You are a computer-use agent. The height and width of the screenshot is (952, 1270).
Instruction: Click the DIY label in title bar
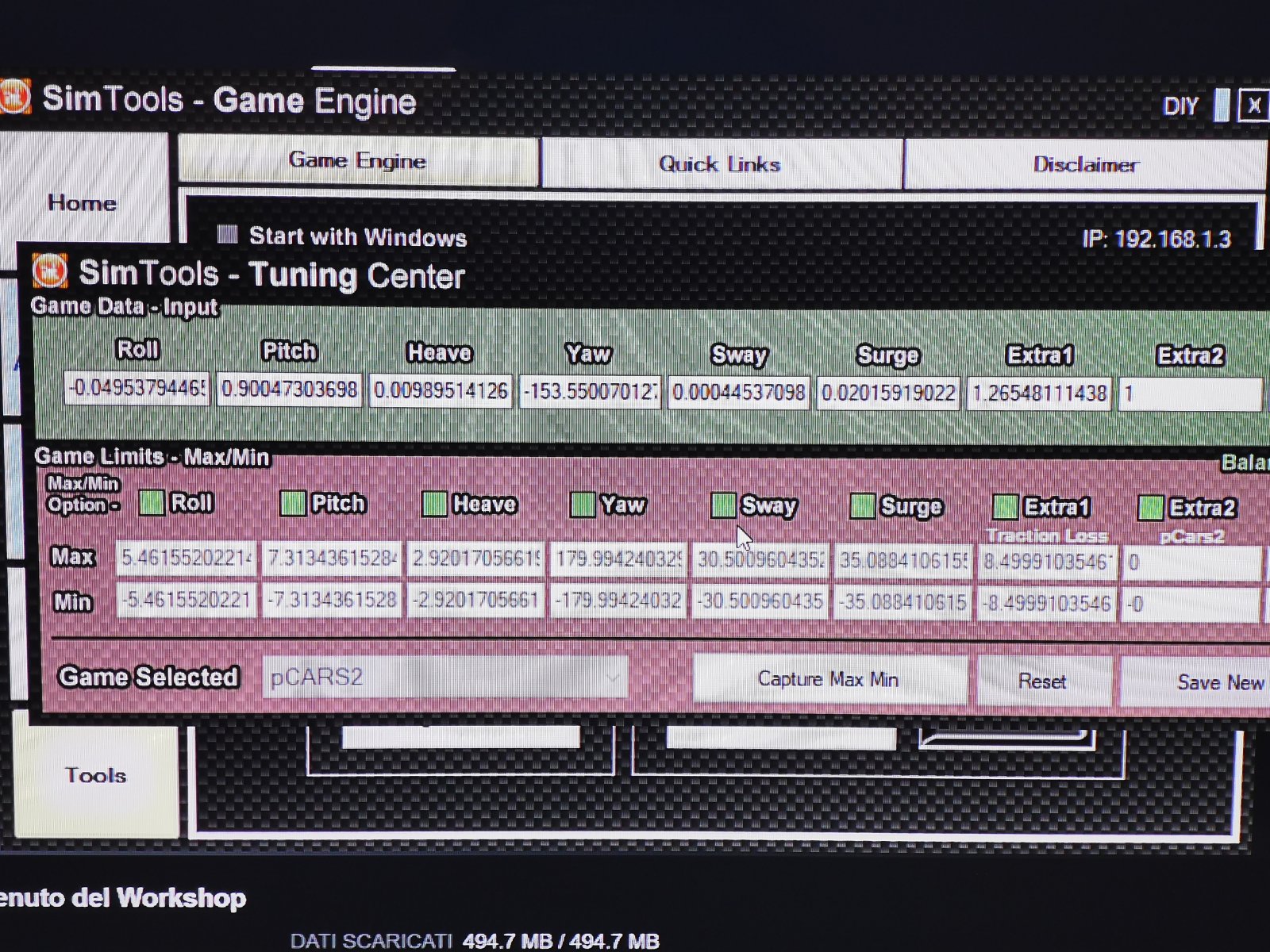[x=1180, y=106]
